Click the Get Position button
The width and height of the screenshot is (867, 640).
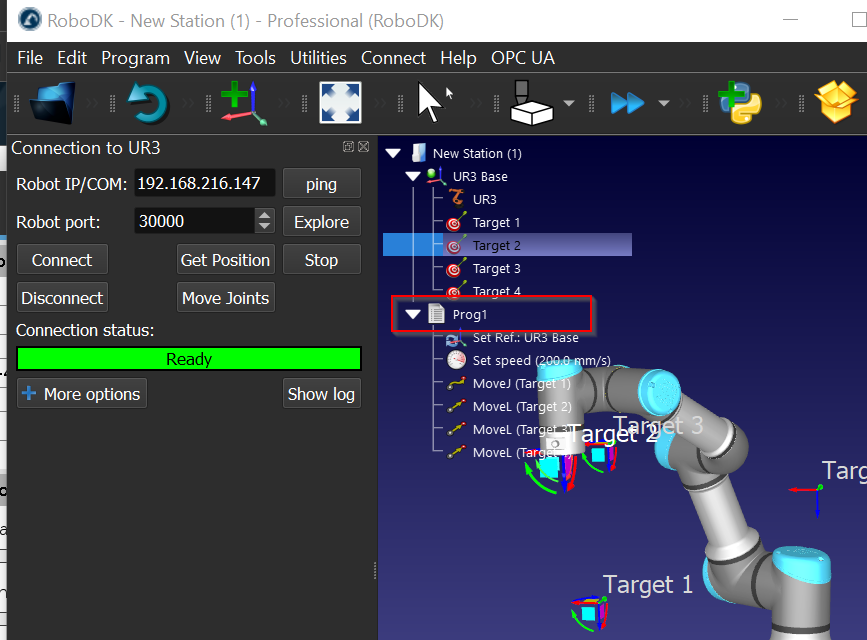coord(226,260)
